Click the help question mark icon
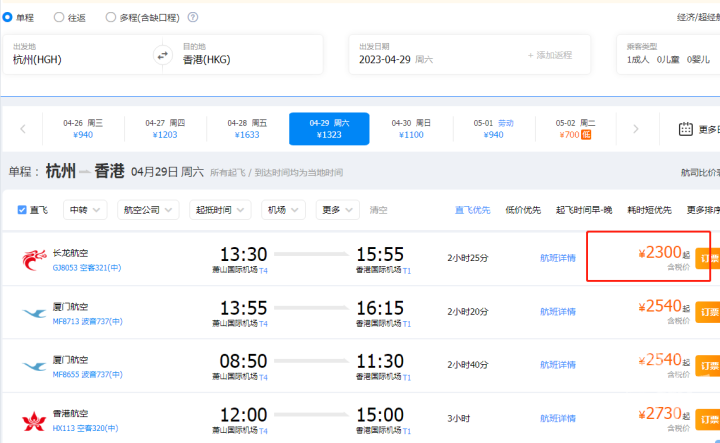720x443 pixels. 192,17
